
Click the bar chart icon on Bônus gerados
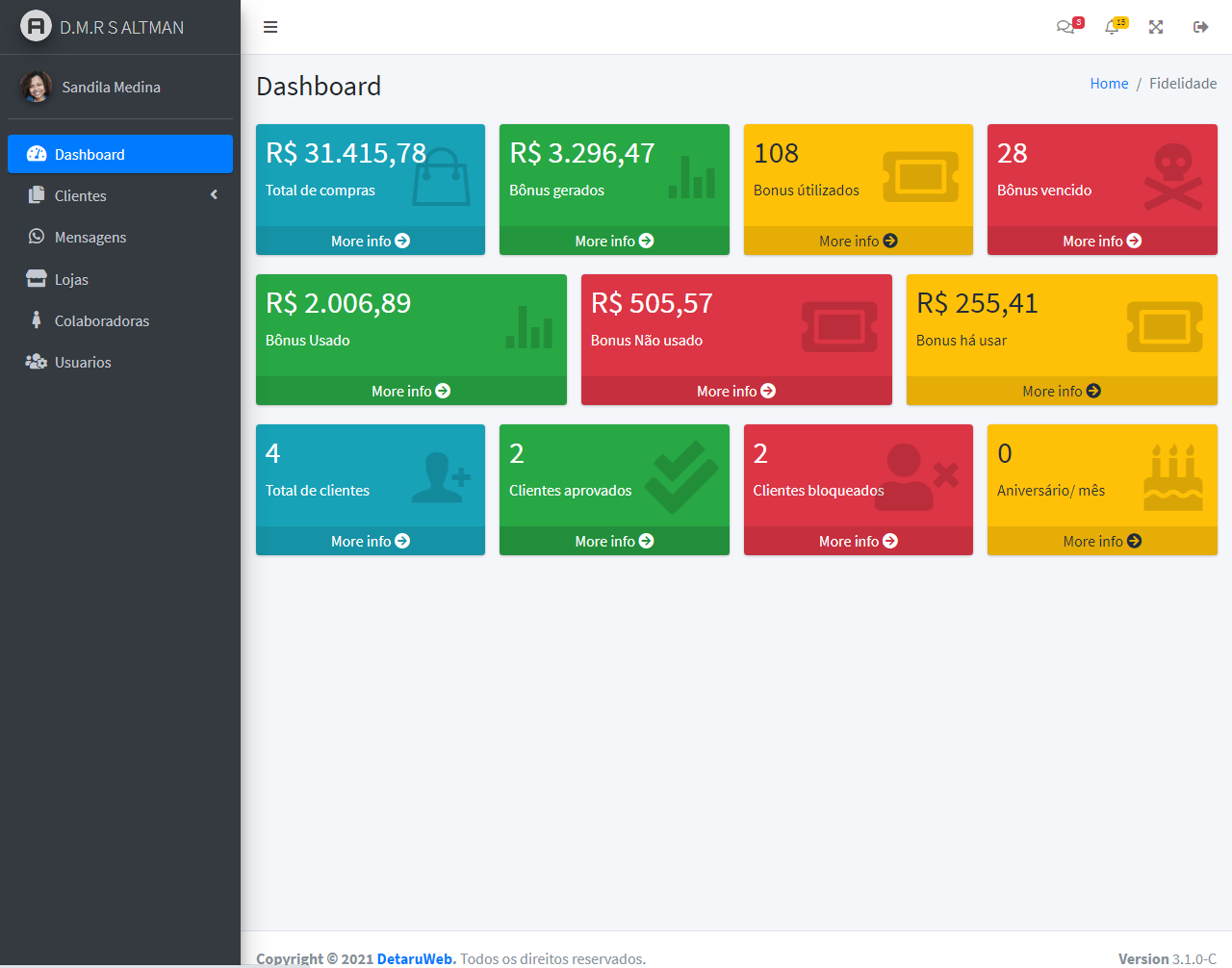coord(692,177)
